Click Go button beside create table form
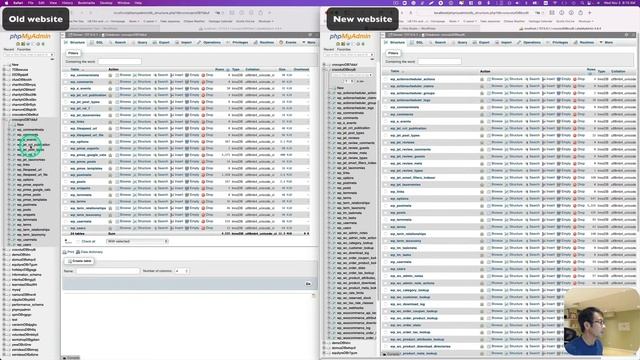This screenshot has height=360, width=640. [308, 284]
